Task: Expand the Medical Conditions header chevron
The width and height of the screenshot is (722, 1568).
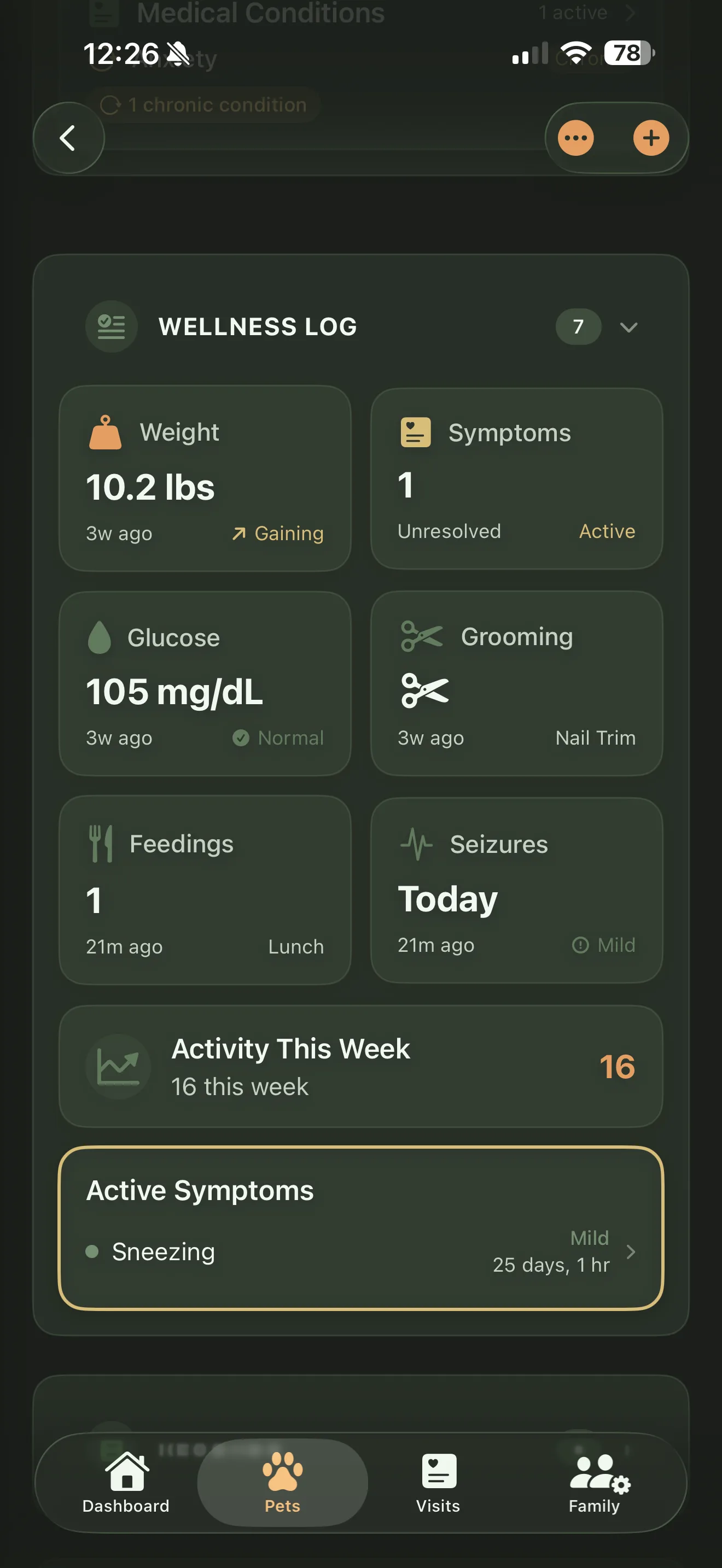Action: tap(631, 12)
